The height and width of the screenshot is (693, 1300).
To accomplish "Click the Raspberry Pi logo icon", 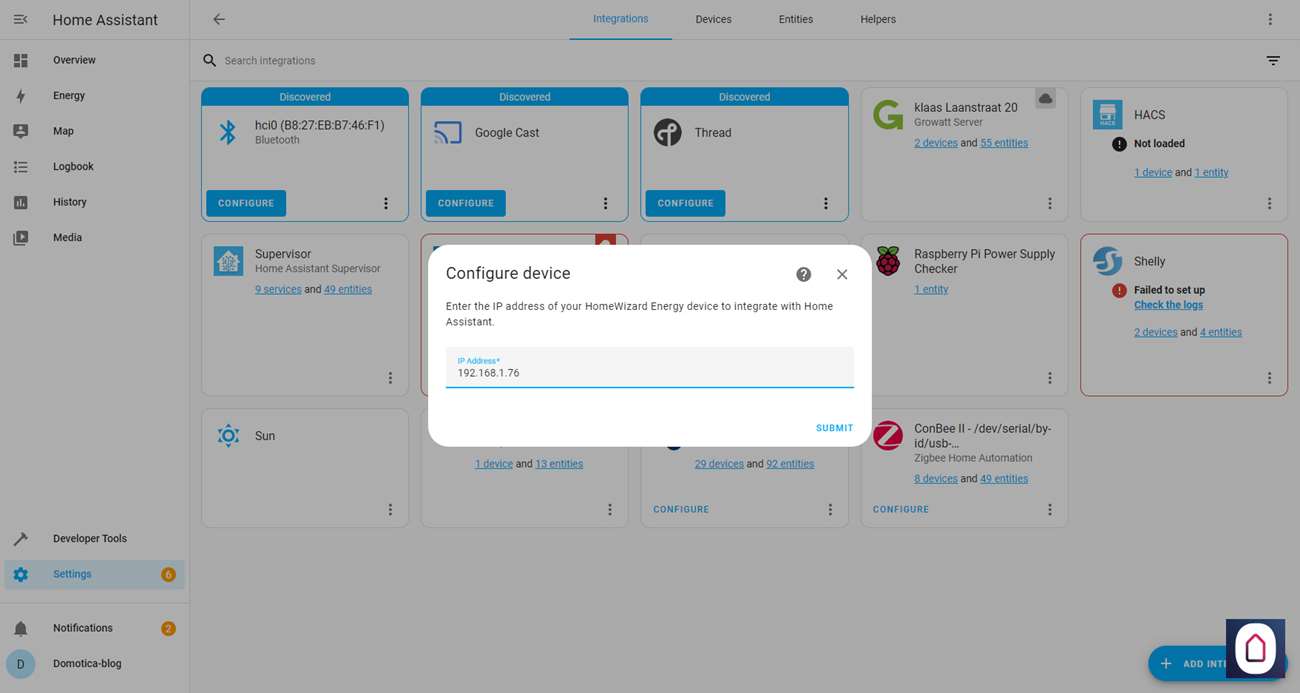I will click(888, 261).
